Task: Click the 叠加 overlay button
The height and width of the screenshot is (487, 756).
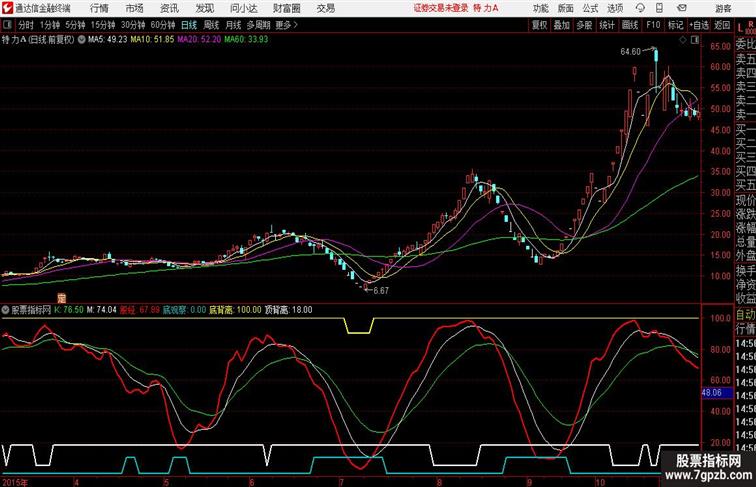Action: pos(562,25)
